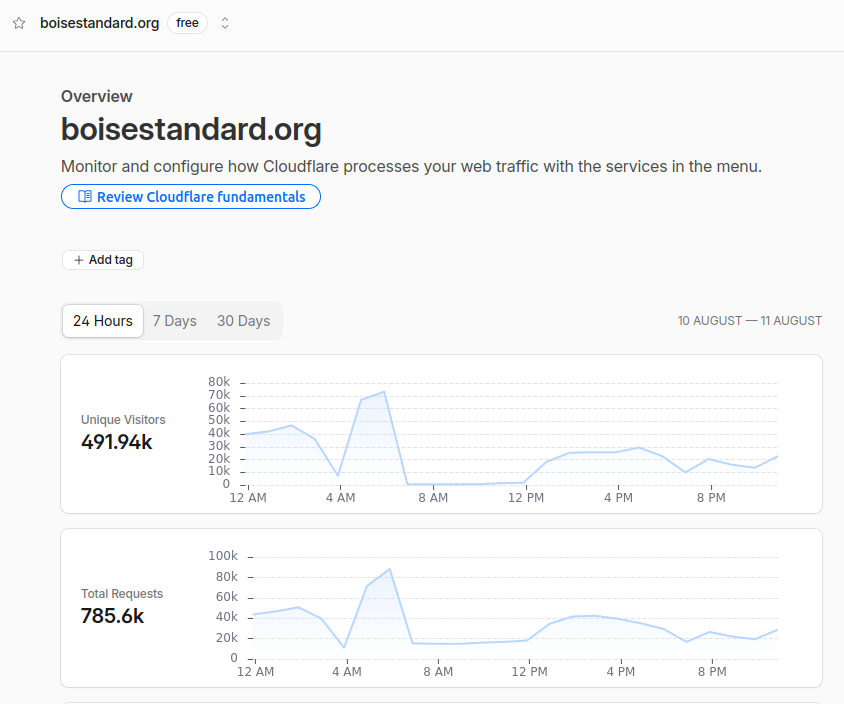Click the 10 August — 11 August date range
Screen dimensions: 844x704
click(749, 321)
